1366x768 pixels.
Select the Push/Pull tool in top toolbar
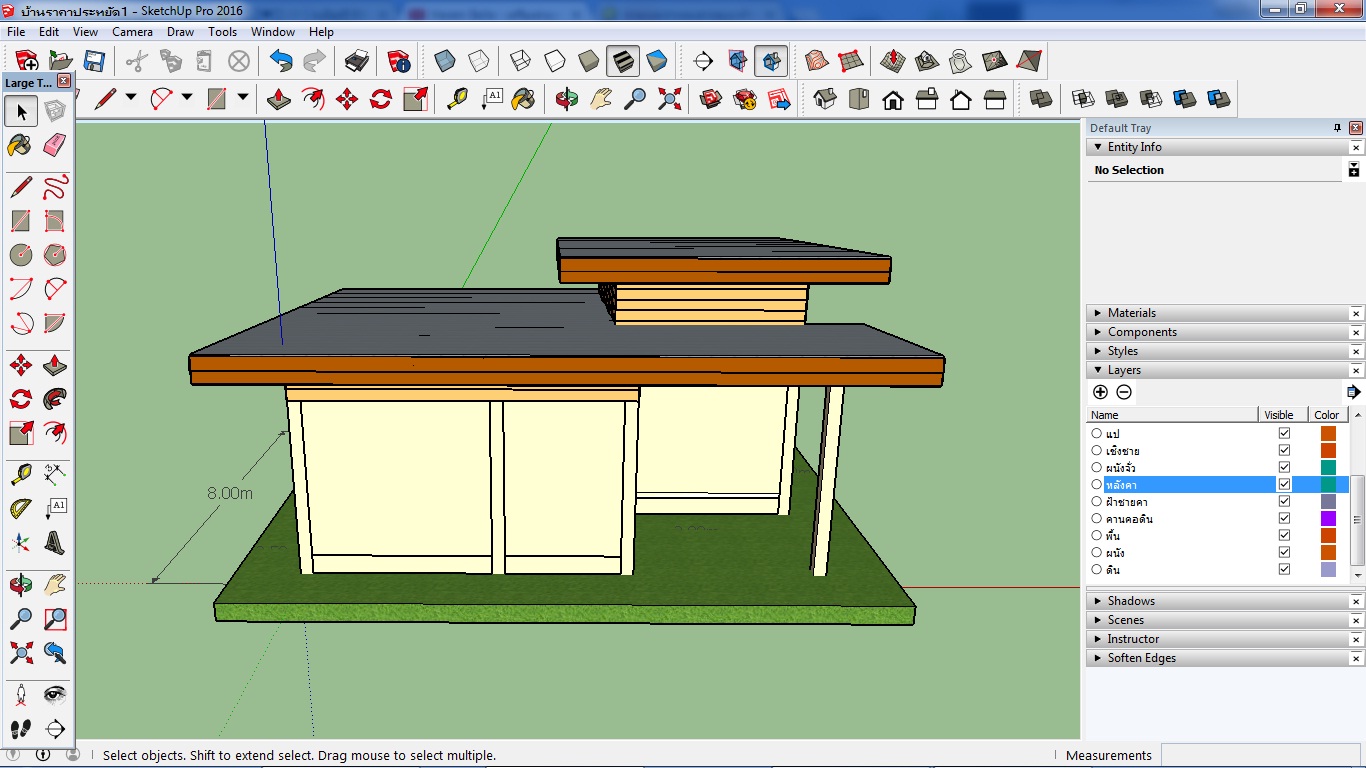[x=278, y=100]
